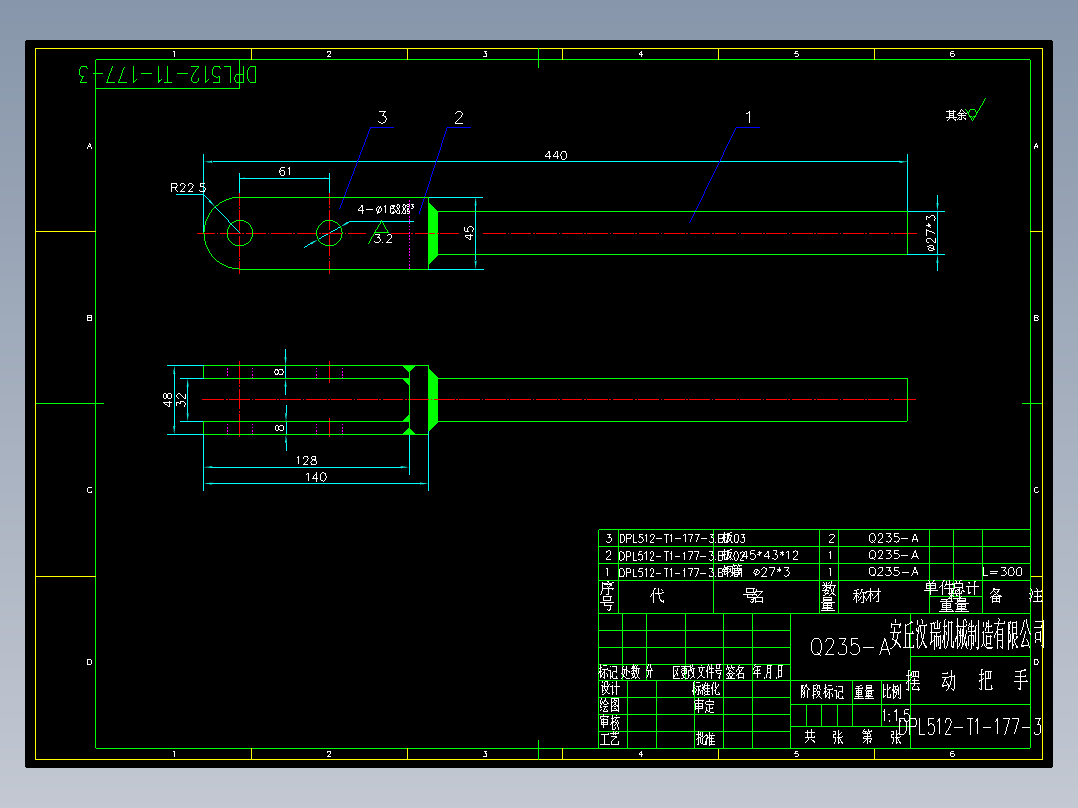Click the 共 张 第 张 sheet count text
Screen dimensions: 1078x808
pos(852,738)
